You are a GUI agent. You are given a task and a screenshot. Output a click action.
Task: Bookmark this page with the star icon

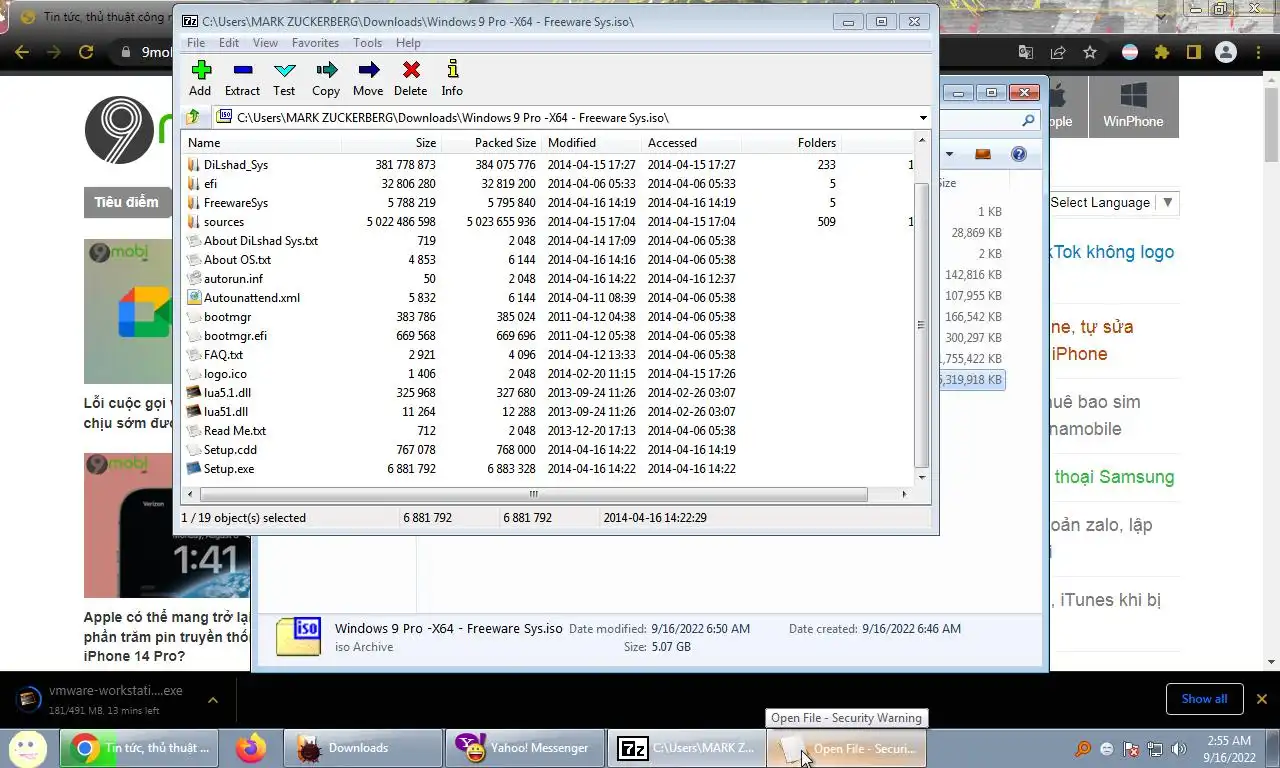1090,52
